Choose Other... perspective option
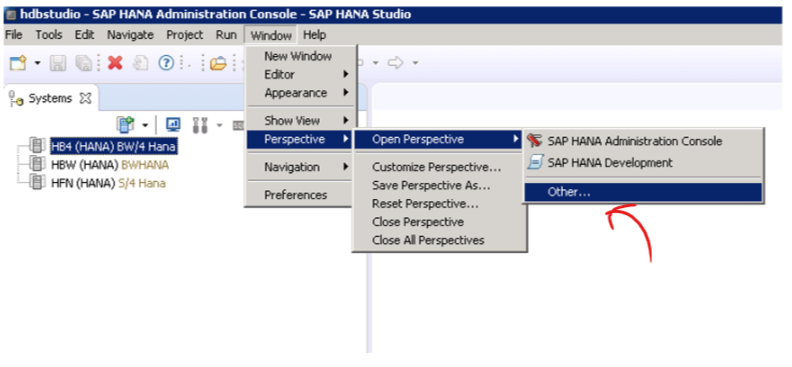 coord(643,192)
